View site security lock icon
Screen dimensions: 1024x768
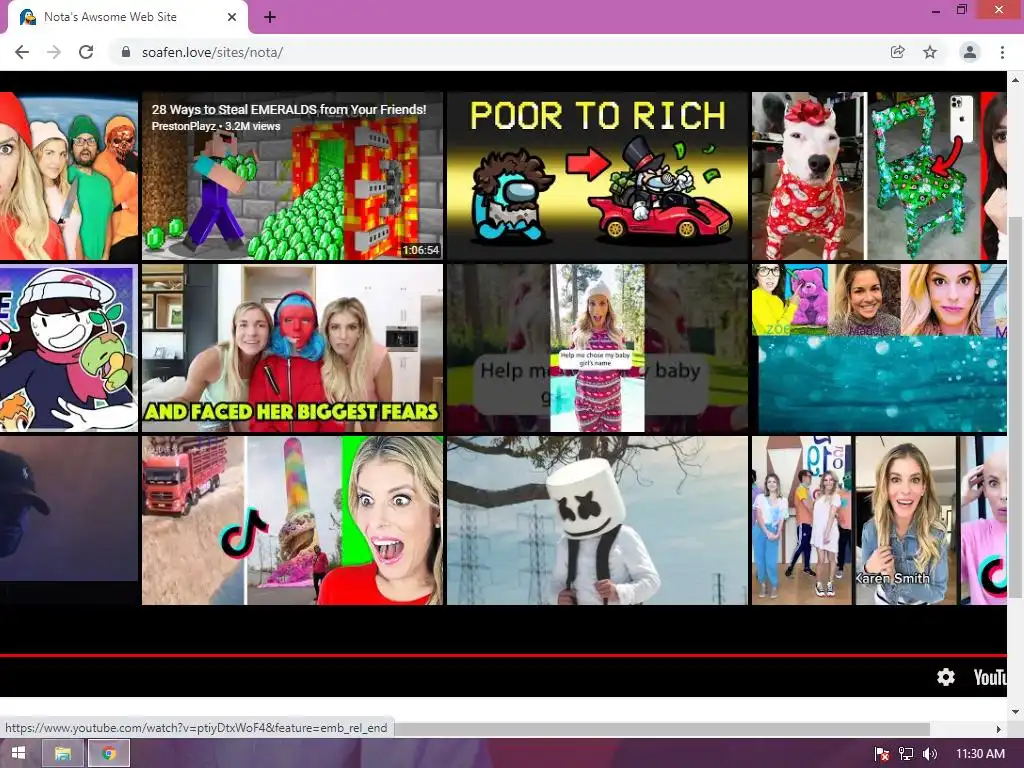(126, 52)
